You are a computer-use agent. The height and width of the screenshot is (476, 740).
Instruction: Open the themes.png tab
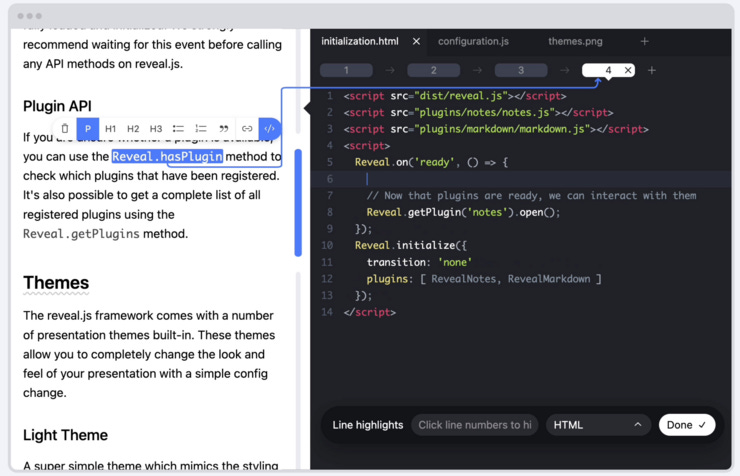click(575, 42)
